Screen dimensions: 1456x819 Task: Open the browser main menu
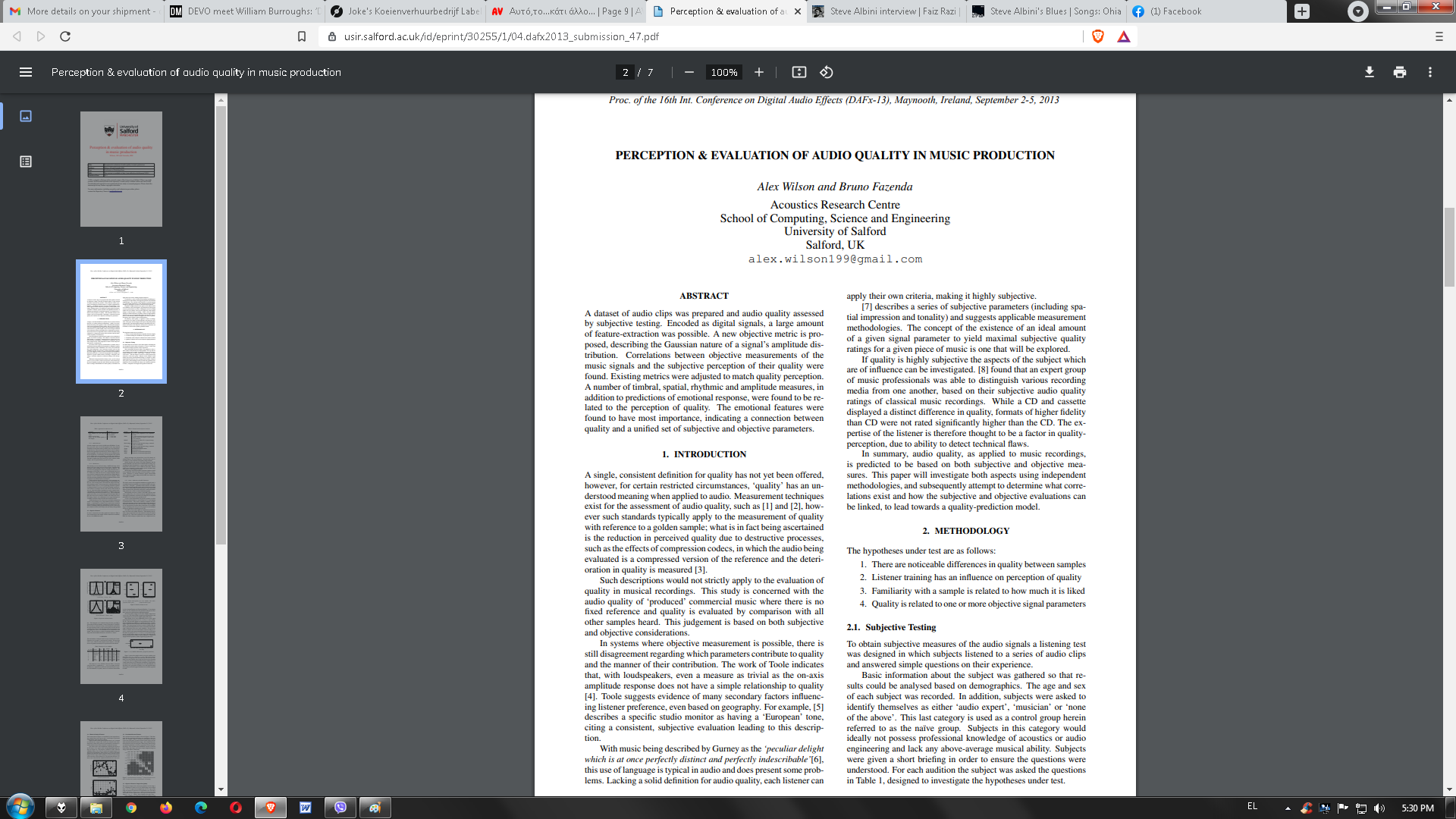(1439, 36)
